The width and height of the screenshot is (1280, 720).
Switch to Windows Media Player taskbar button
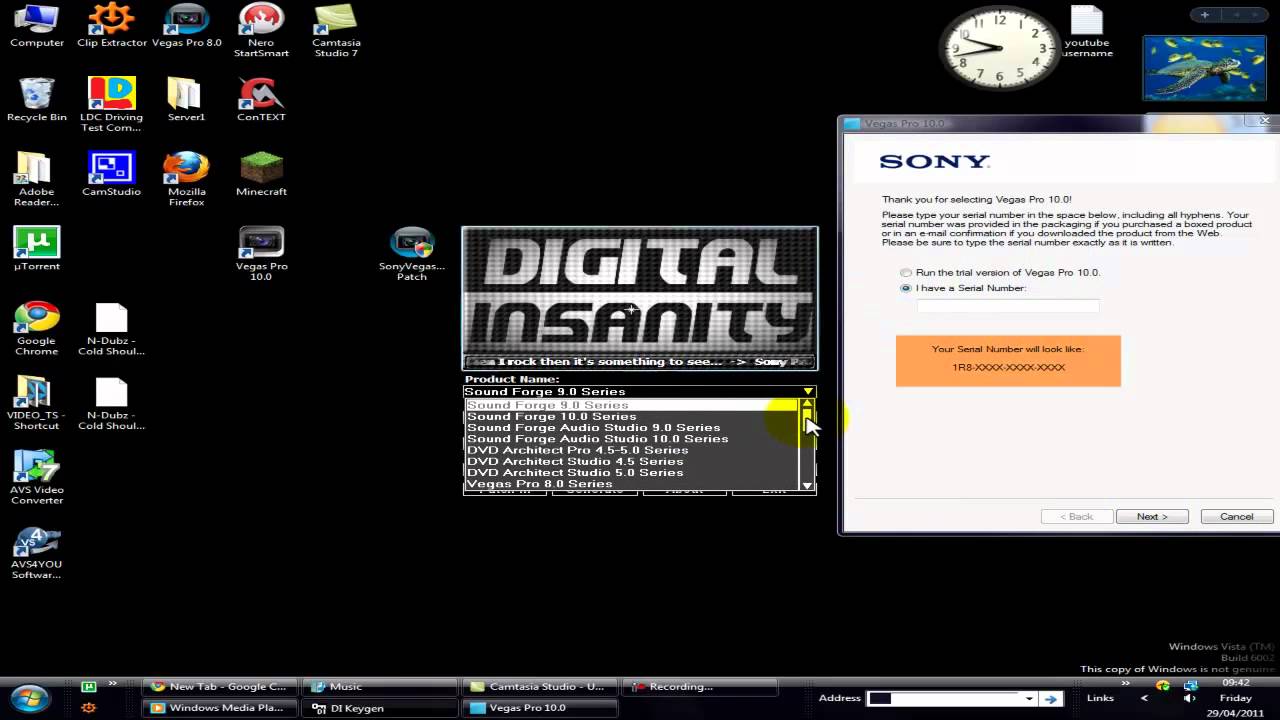pos(219,707)
